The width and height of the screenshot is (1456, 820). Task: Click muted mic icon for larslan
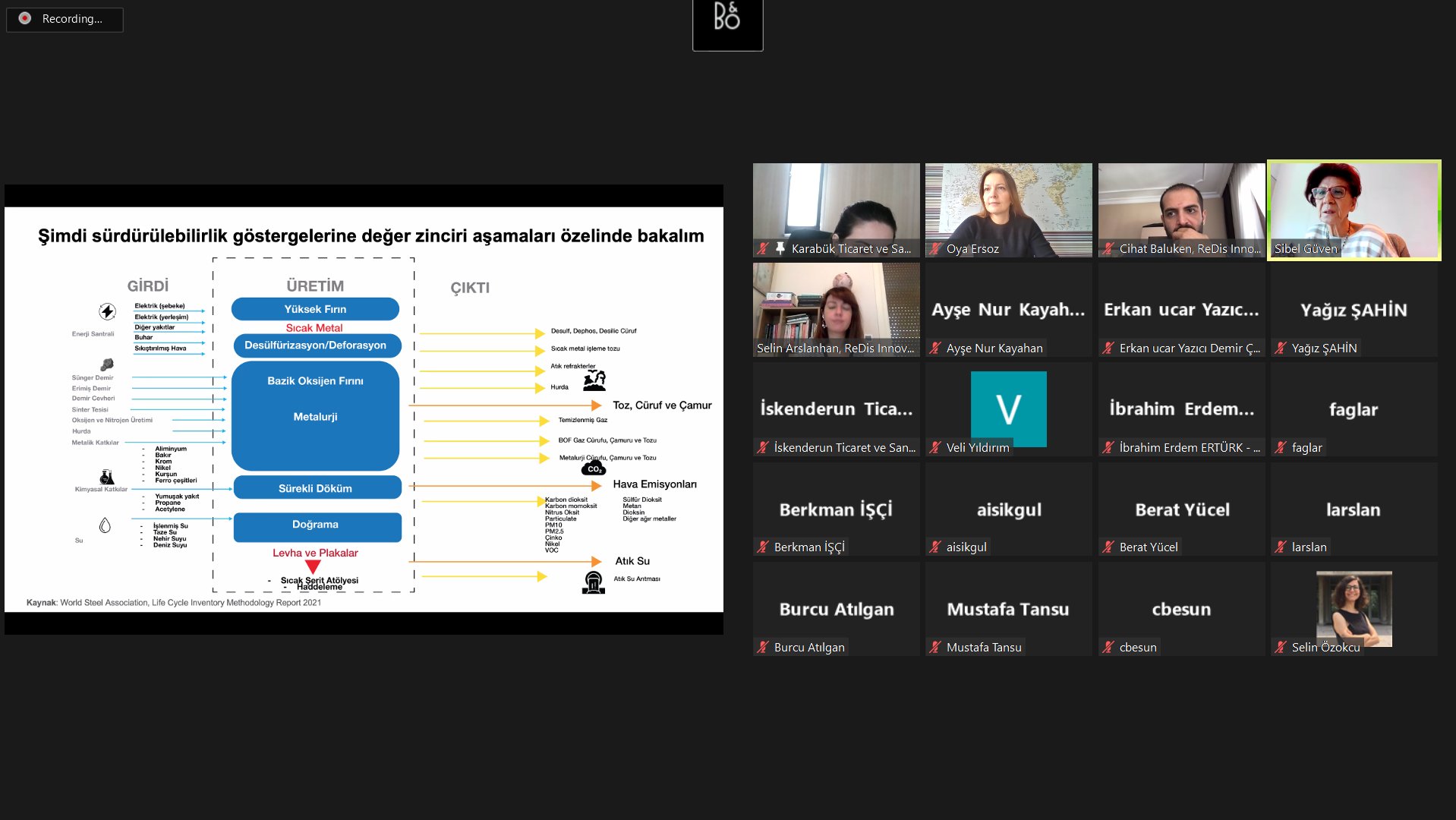point(1281,547)
